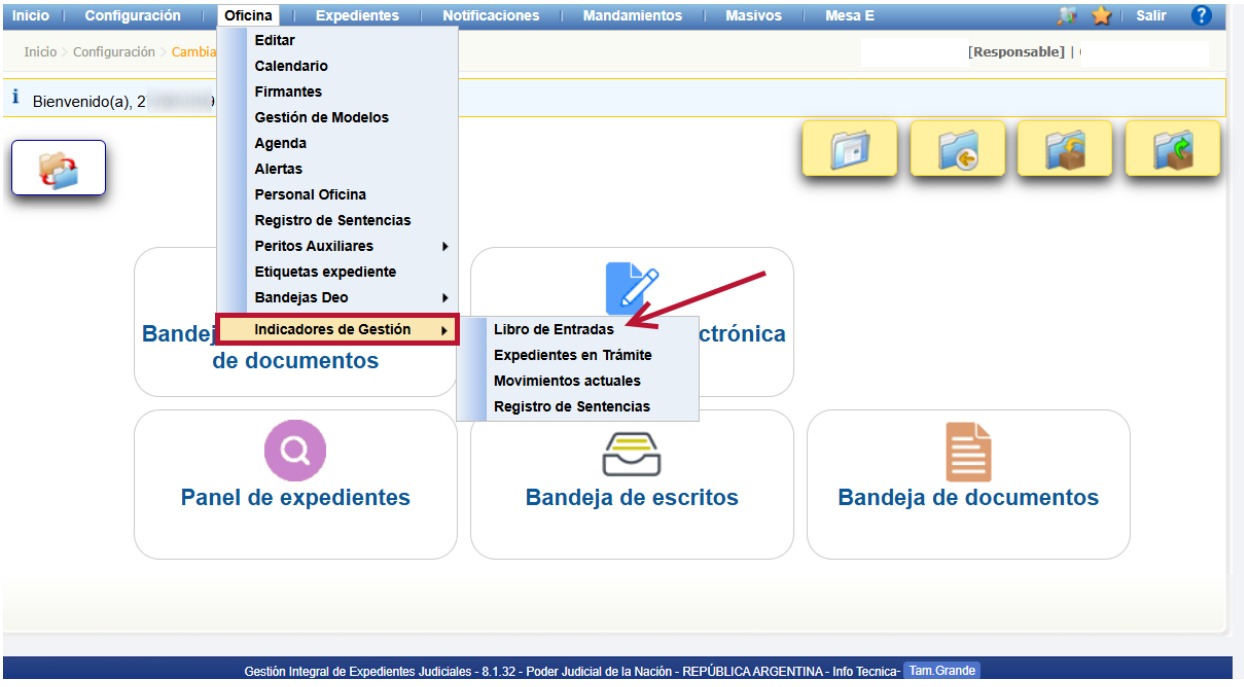Select Libro de Entradas from submenu

pyautogui.click(x=554, y=329)
